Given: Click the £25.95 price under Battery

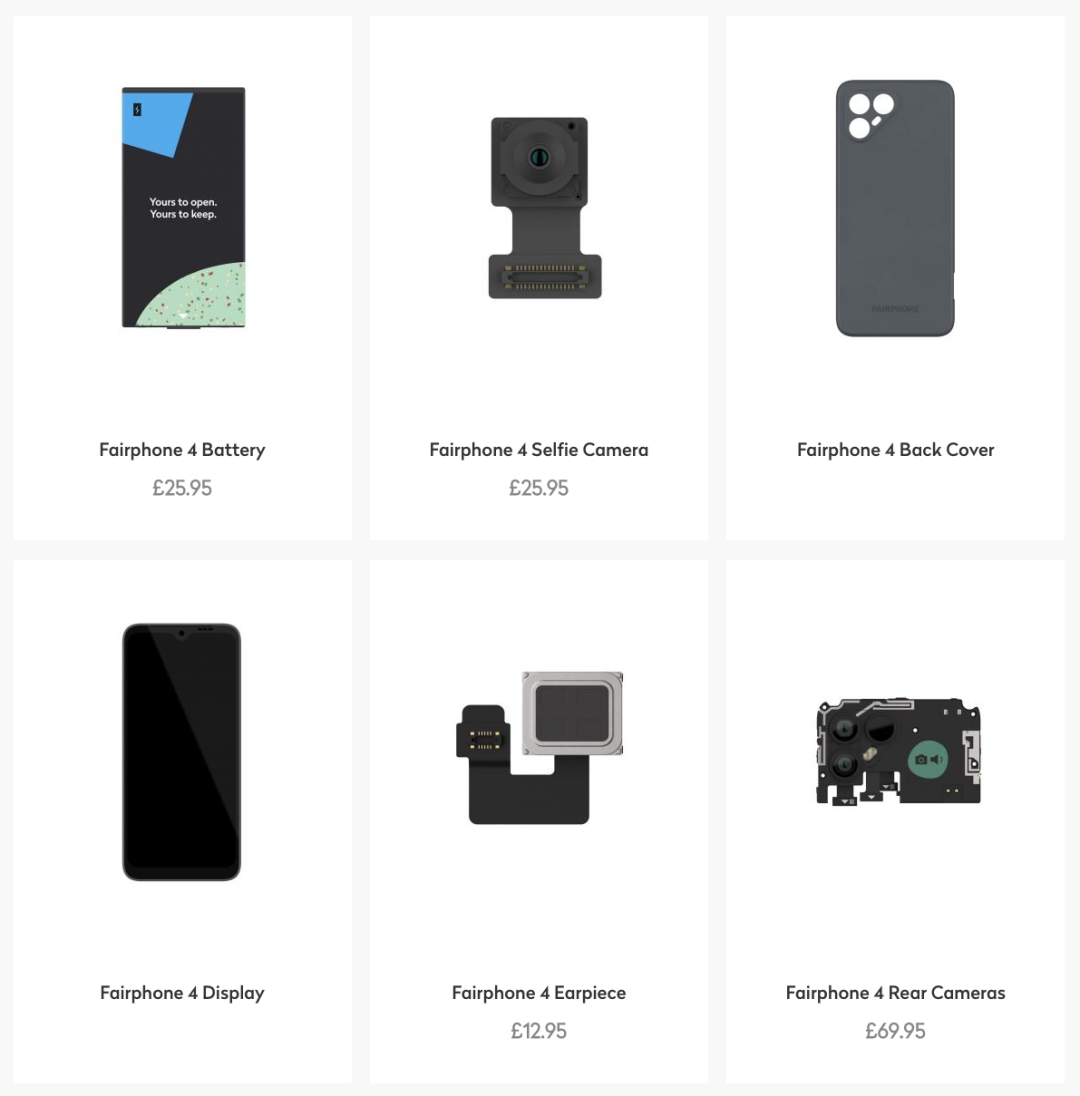Looking at the screenshot, I should tap(182, 488).
